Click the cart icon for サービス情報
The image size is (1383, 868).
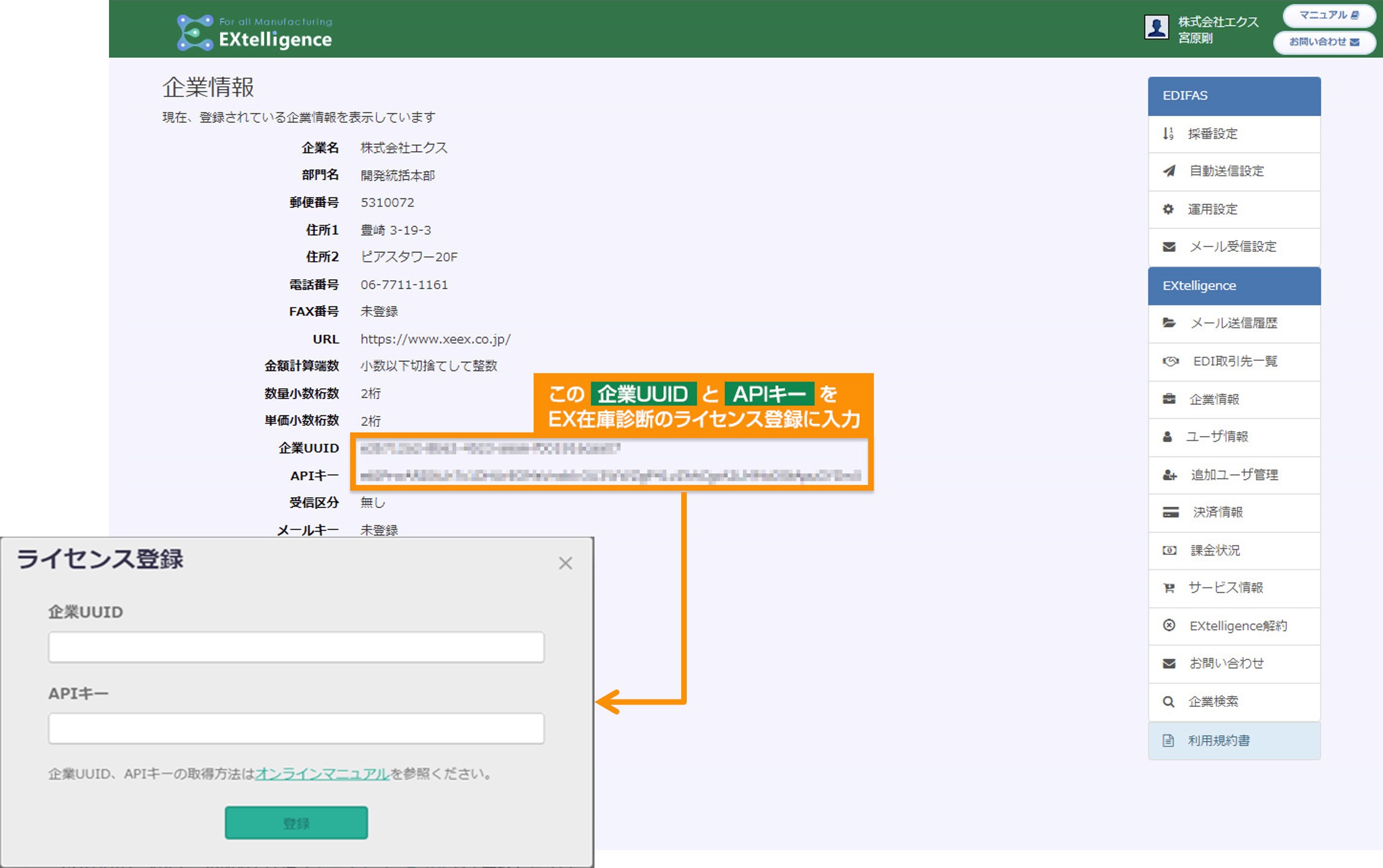pyautogui.click(x=1168, y=588)
